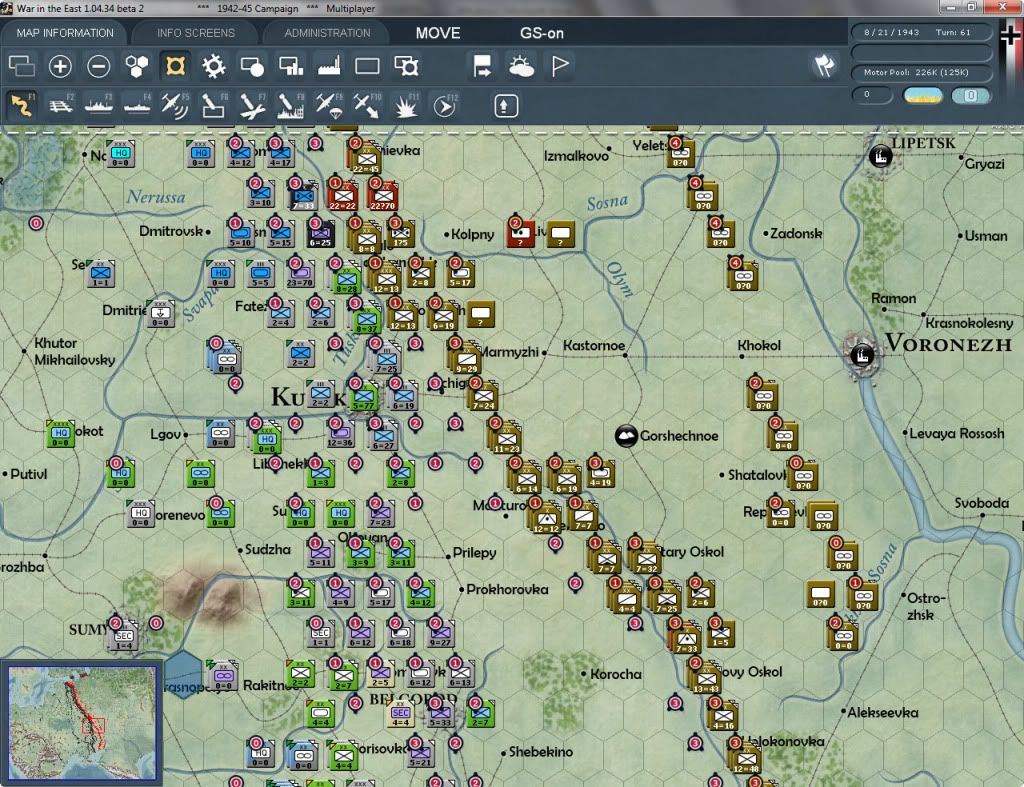Select the Bomb Unit mode (F6) icon
This screenshot has width=1024, height=787.
(x=214, y=105)
